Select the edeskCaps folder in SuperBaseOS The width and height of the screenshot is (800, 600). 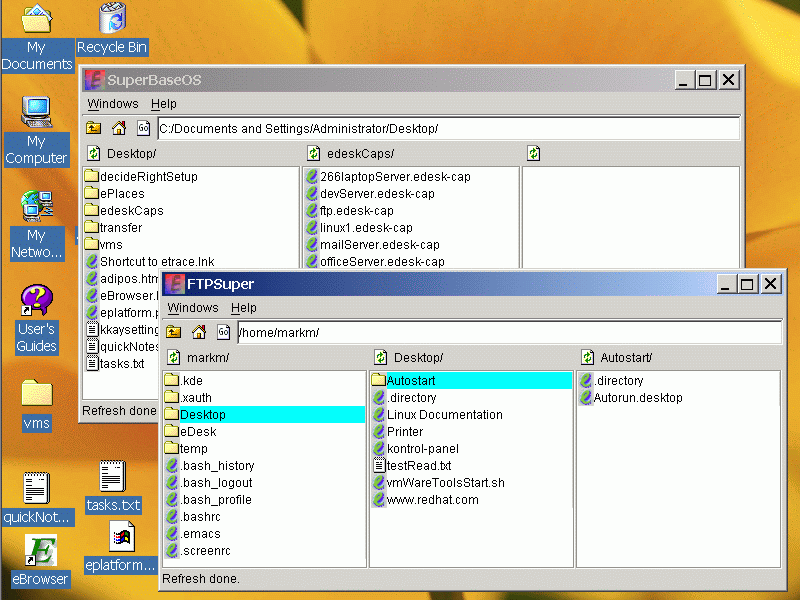point(131,211)
